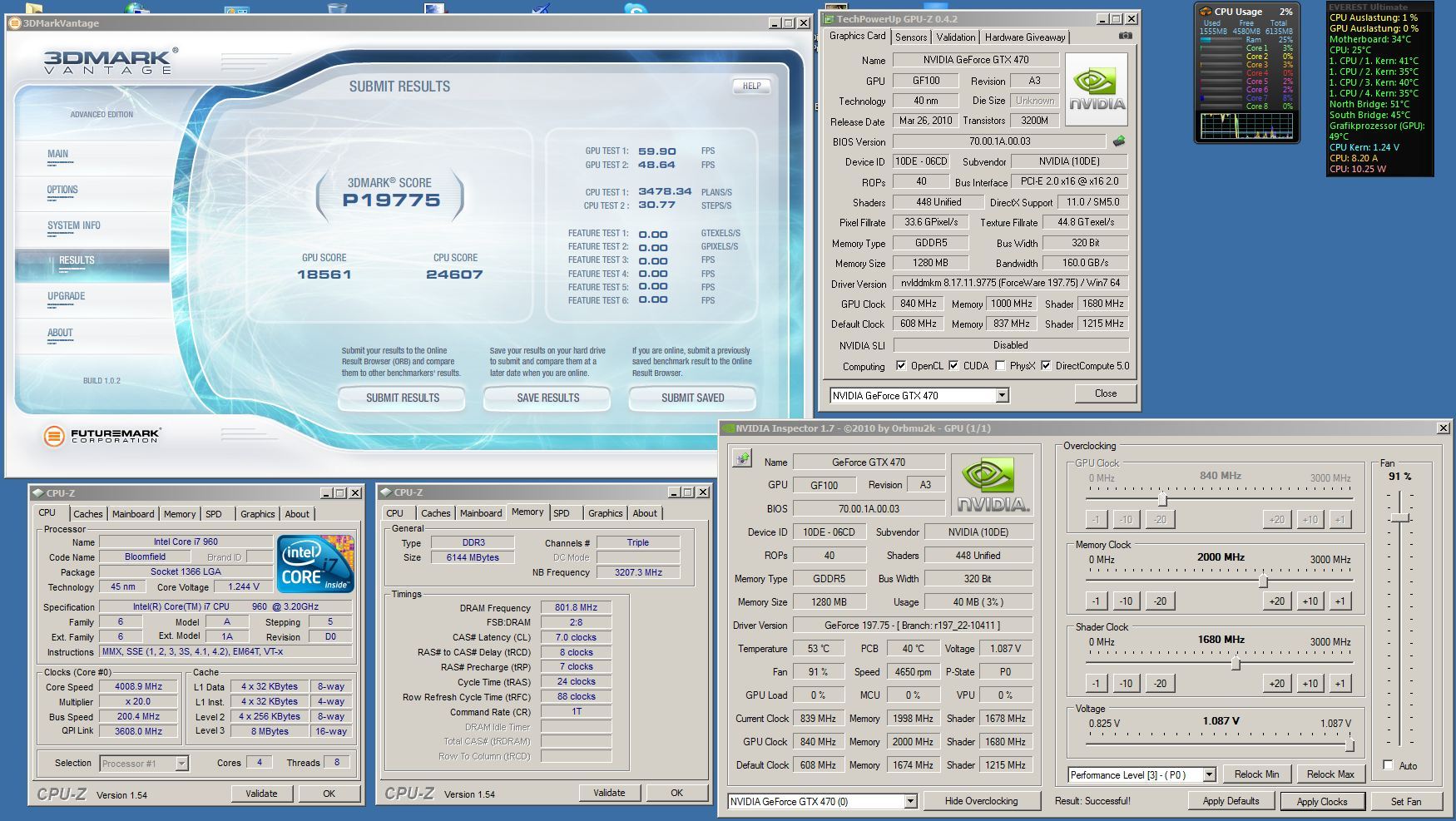Click the Shader Clock slider handle
1456x821 pixels.
[1236, 663]
